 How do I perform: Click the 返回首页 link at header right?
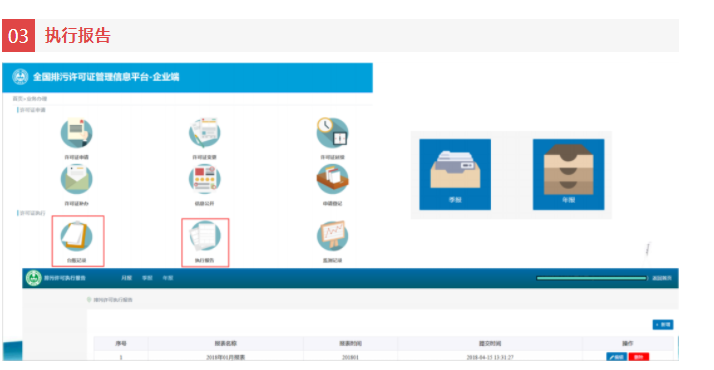662,278
